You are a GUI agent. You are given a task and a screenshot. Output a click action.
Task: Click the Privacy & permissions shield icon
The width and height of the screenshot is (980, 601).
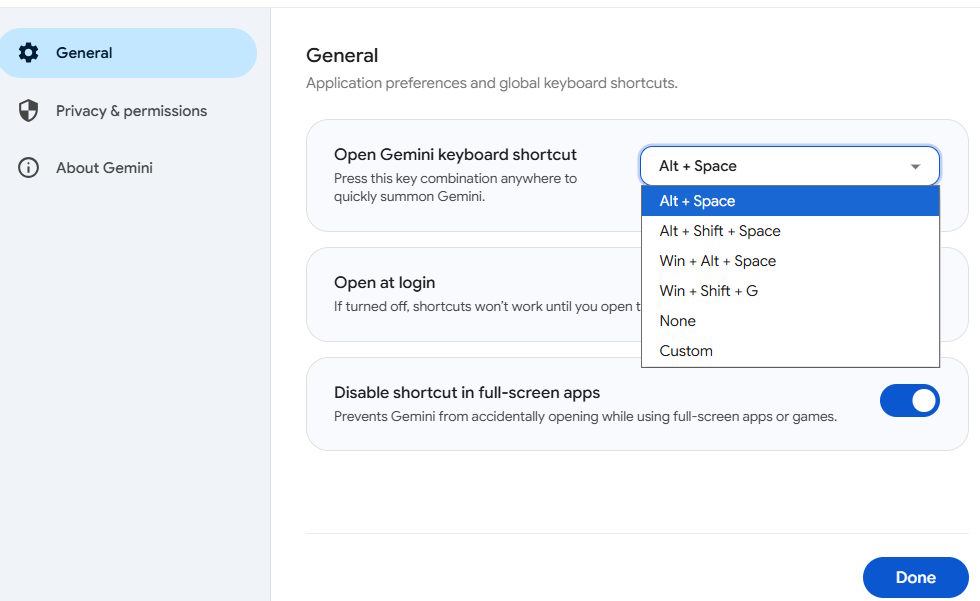click(x=28, y=111)
